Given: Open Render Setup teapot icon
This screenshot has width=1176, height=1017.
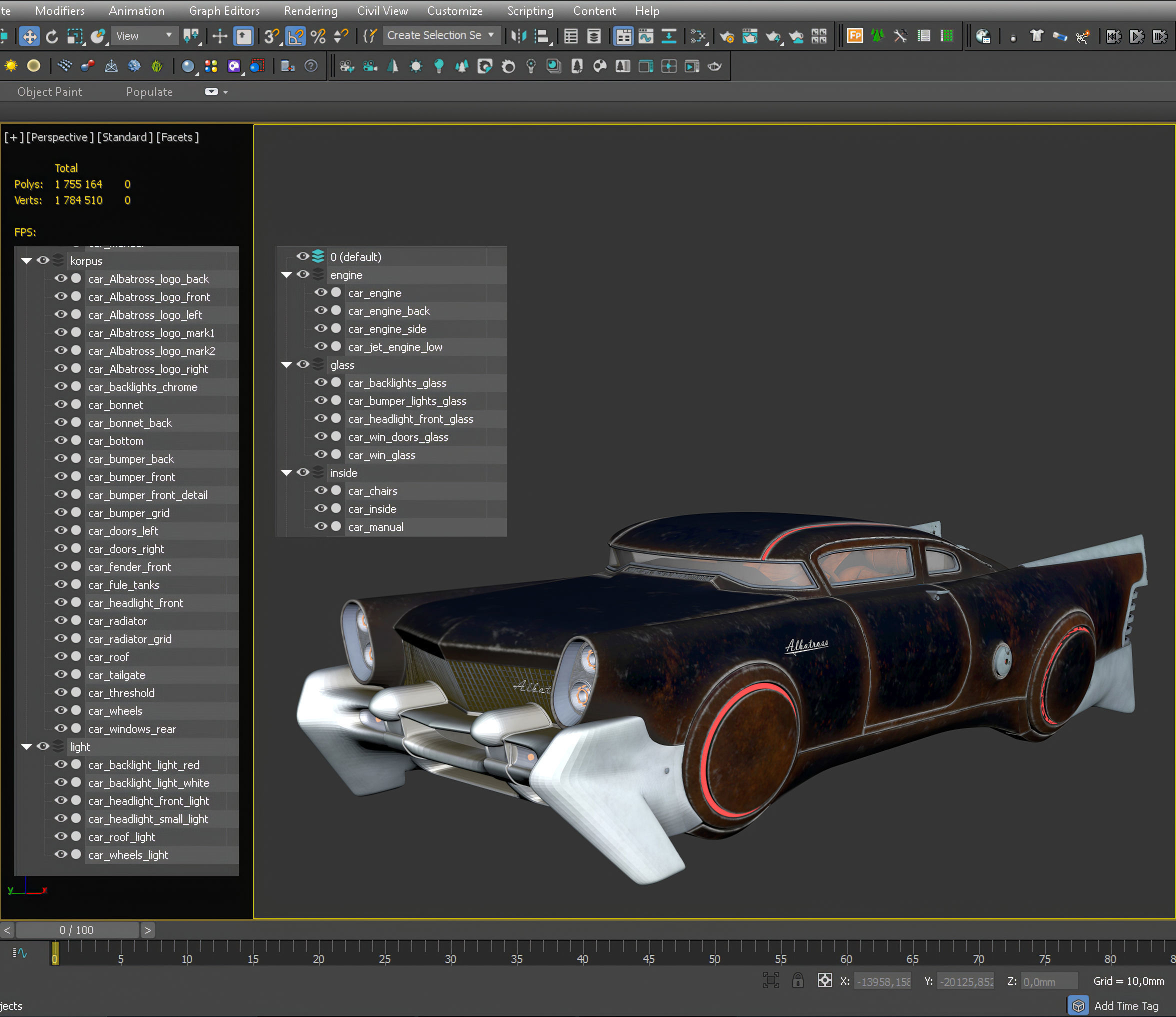Looking at the screenshot, I should (x=726, y=37).
